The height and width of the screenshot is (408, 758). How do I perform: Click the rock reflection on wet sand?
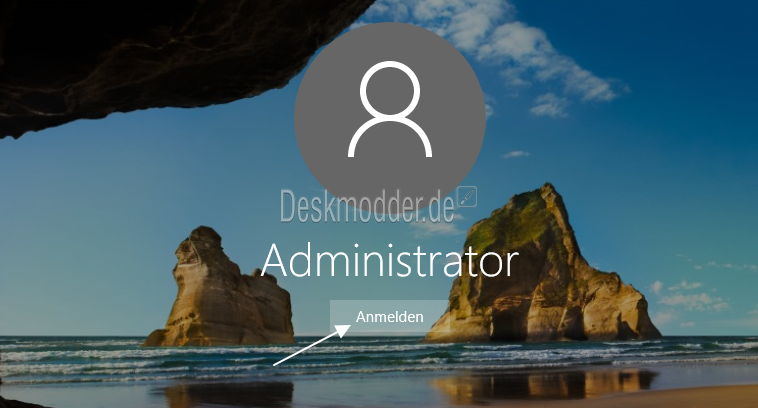pyautogui.click(x=541, y=384)
